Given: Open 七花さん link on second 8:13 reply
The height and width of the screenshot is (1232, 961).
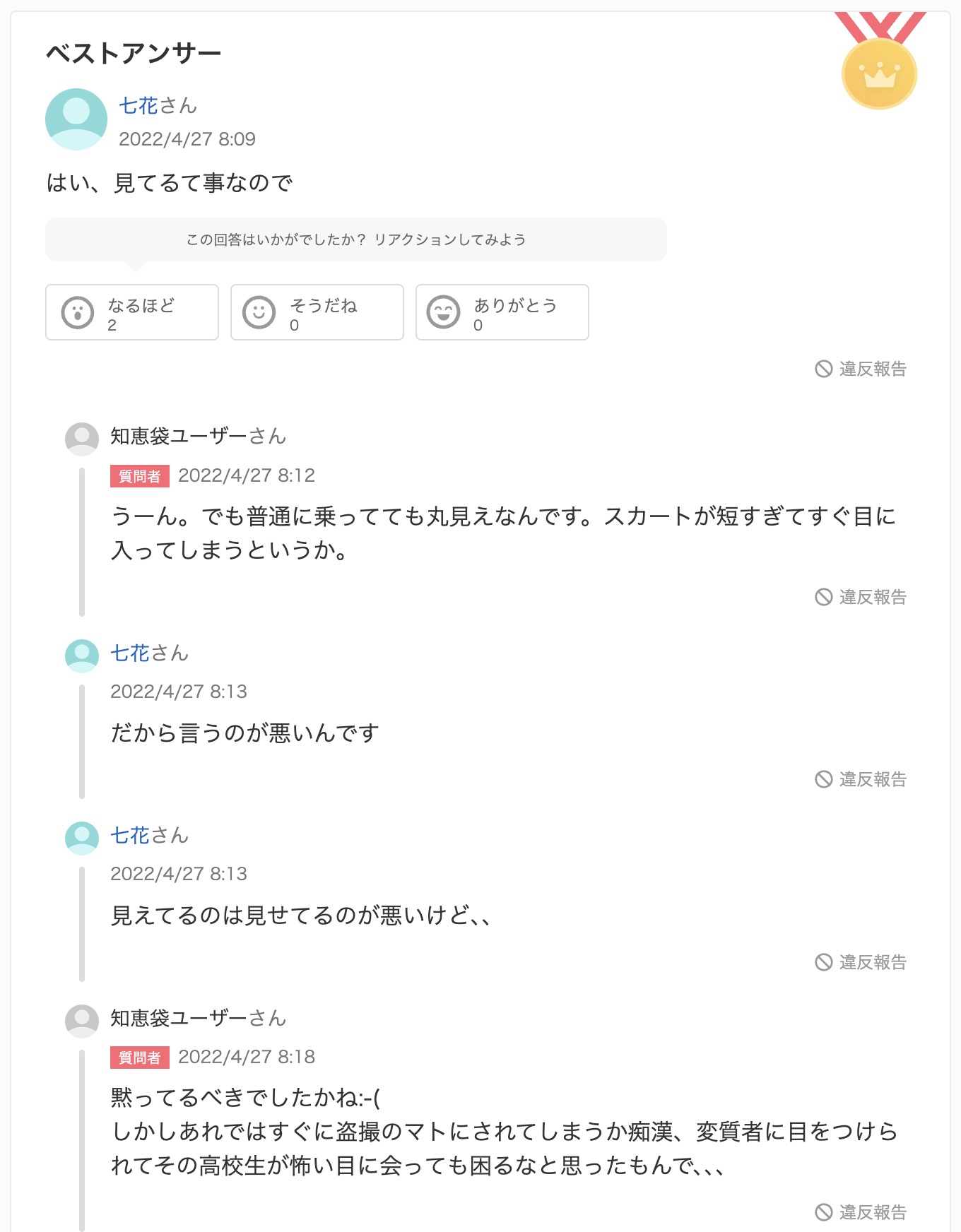Looking at the screenshot, I should coord(150,836).
